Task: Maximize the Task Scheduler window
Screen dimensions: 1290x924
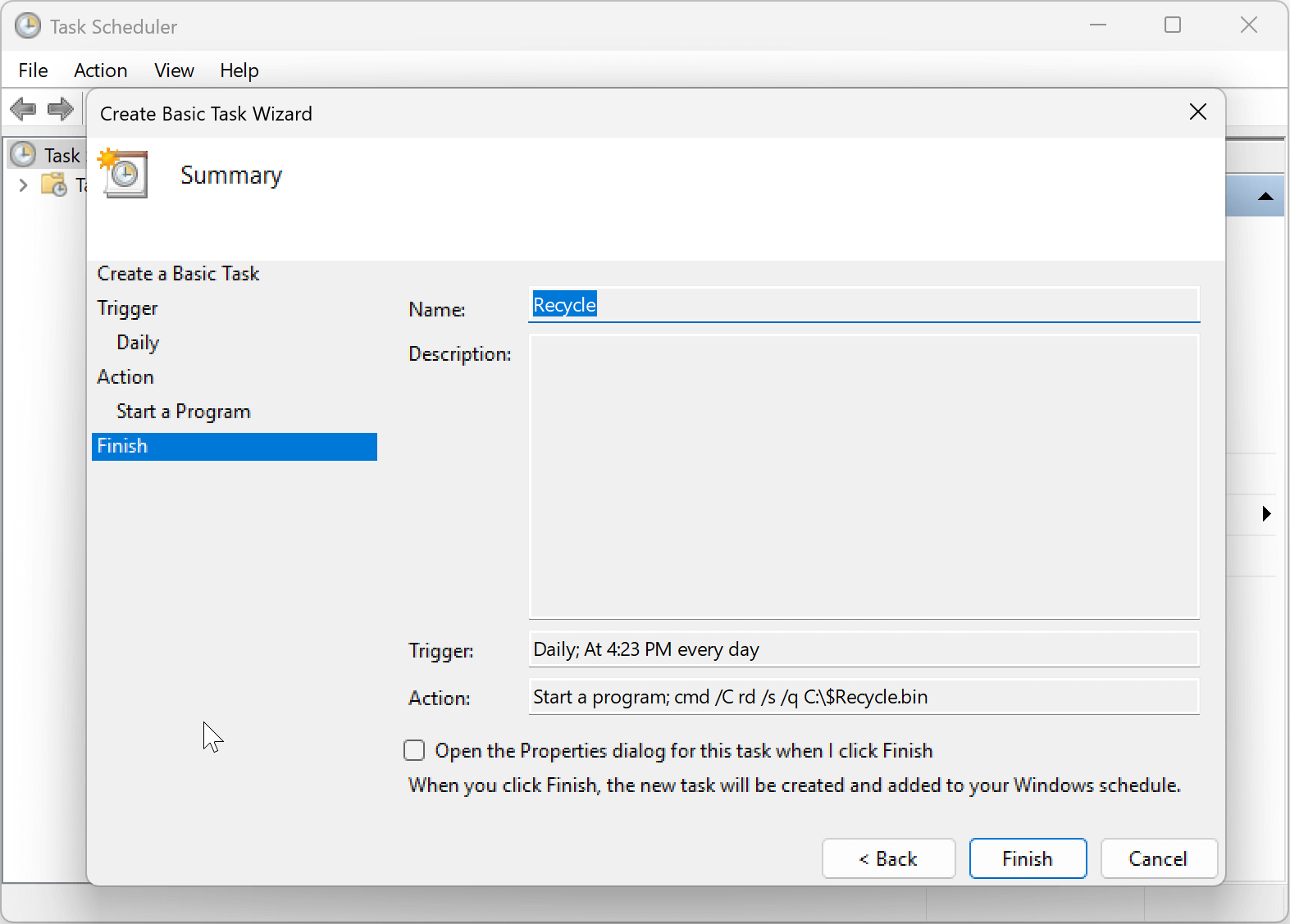Action: 1173,25
